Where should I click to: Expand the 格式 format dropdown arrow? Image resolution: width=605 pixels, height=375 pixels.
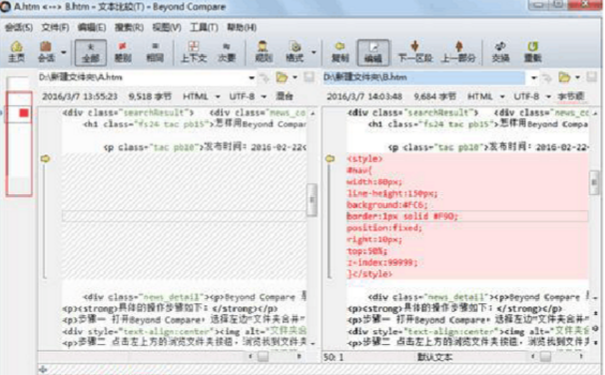coord(314,52)
